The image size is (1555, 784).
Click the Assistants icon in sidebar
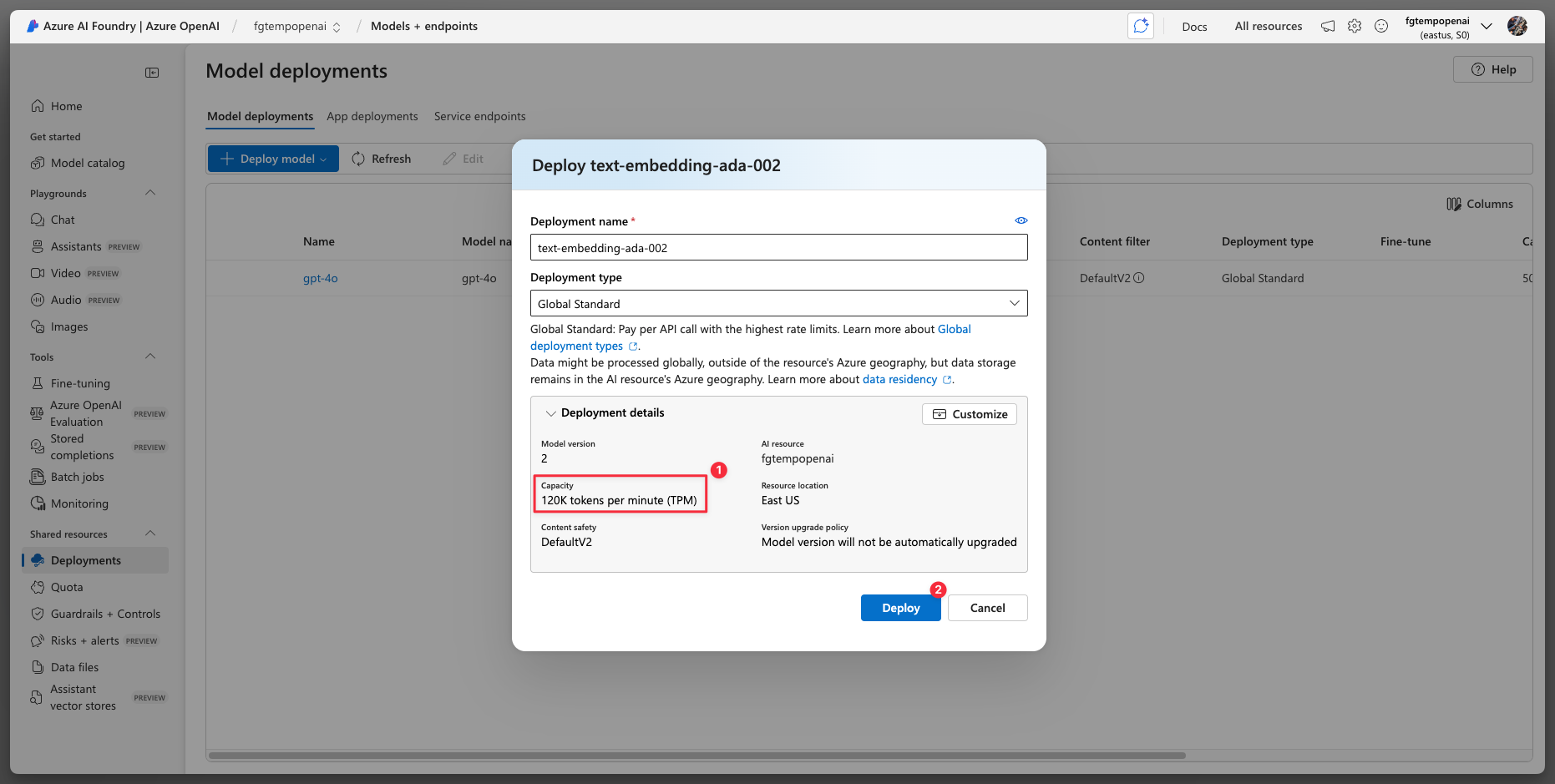click(x=38, y=246)
